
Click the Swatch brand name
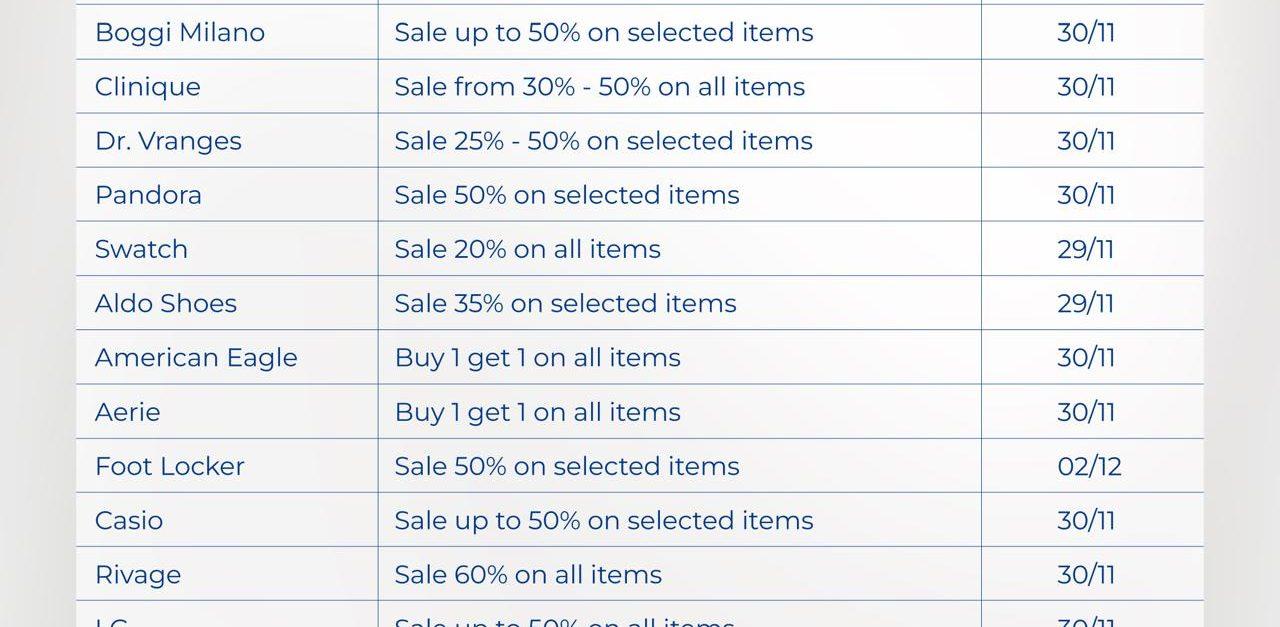click(x=141, y=249)
